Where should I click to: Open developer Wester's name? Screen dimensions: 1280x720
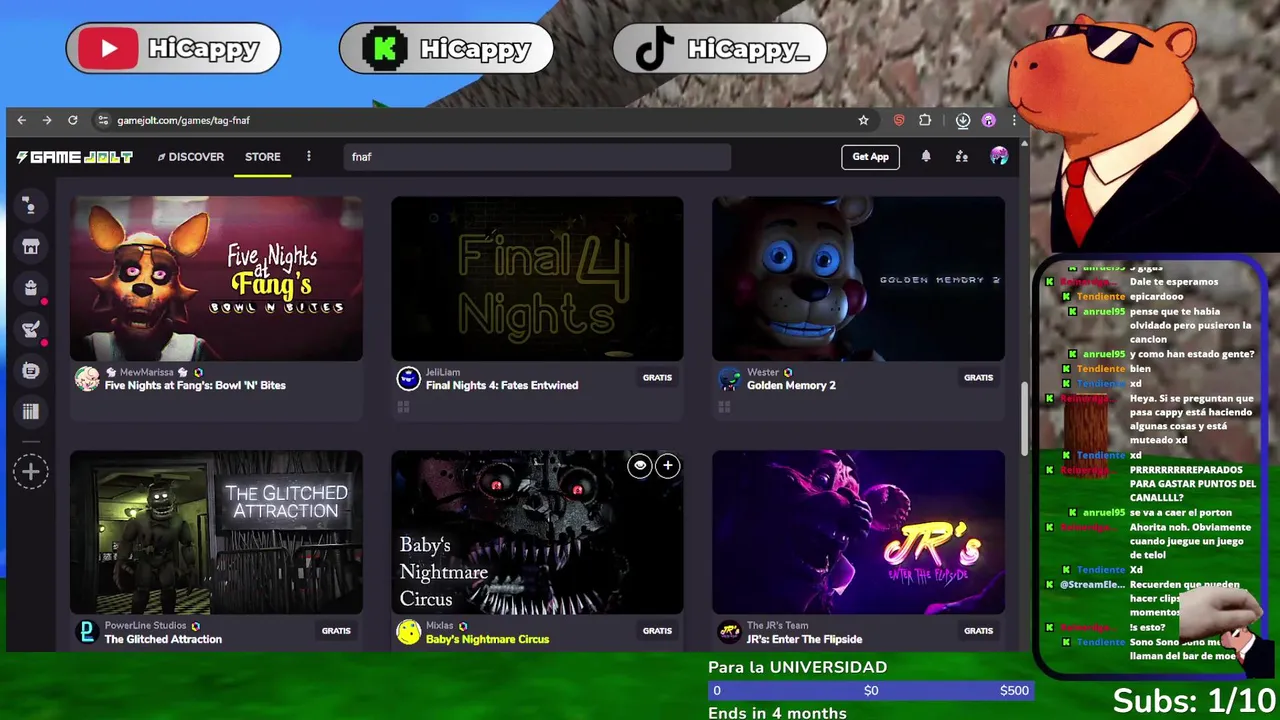763,372
